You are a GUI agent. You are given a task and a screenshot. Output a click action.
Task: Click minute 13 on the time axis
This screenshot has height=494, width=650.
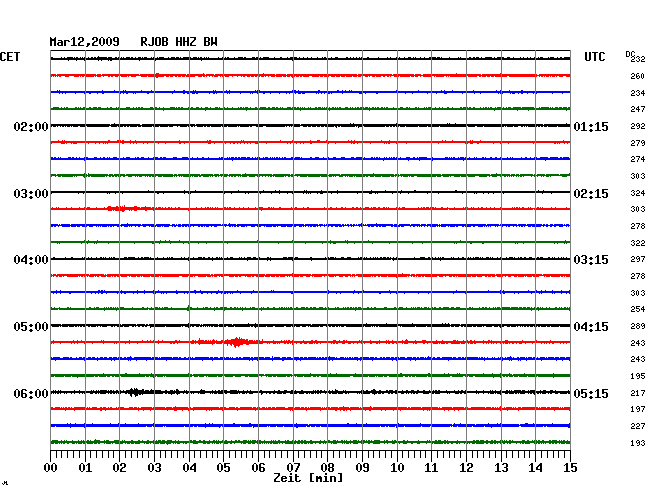click(501, 468)
